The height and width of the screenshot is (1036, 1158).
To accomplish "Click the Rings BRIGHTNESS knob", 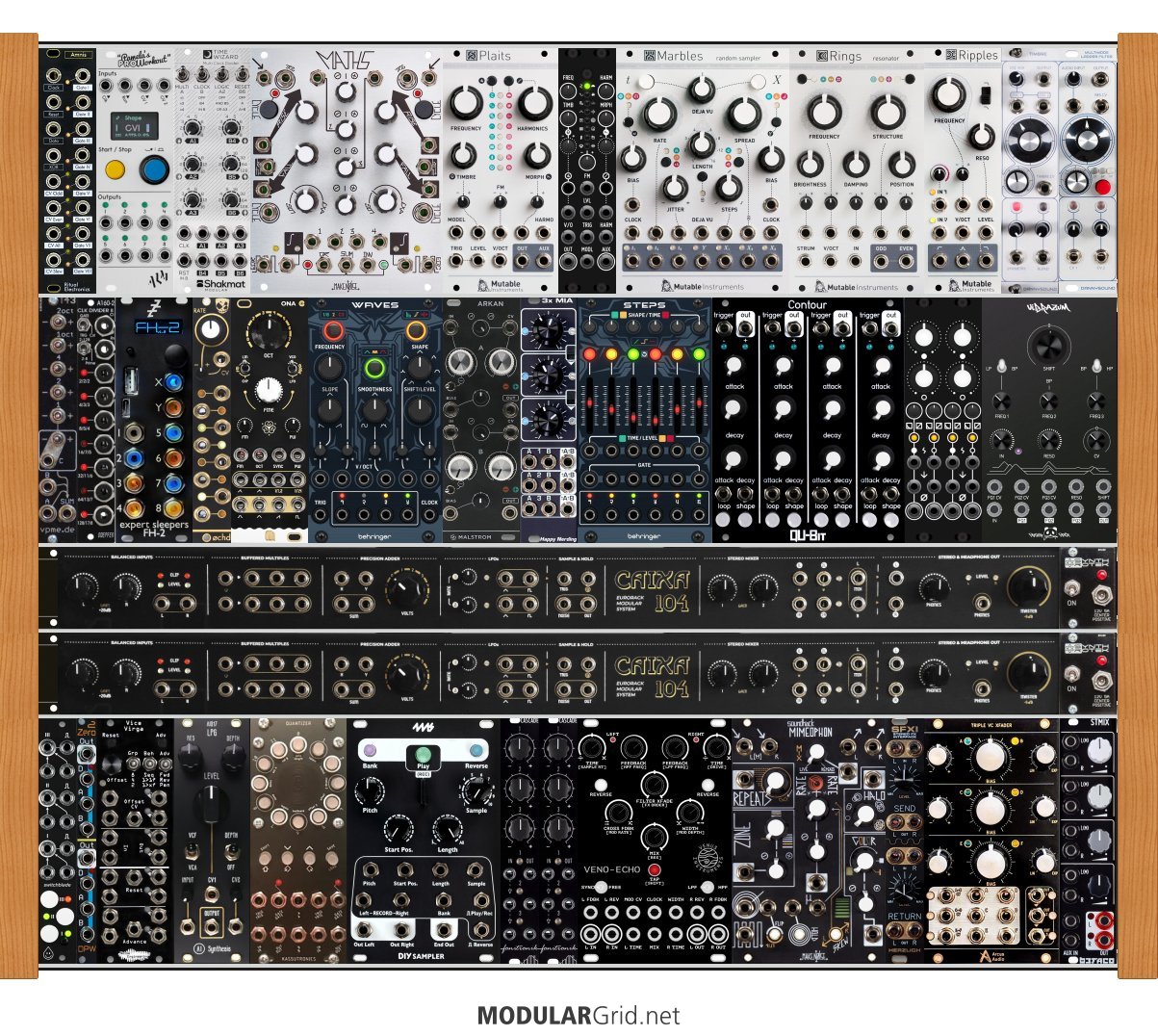I will [810, 164].
